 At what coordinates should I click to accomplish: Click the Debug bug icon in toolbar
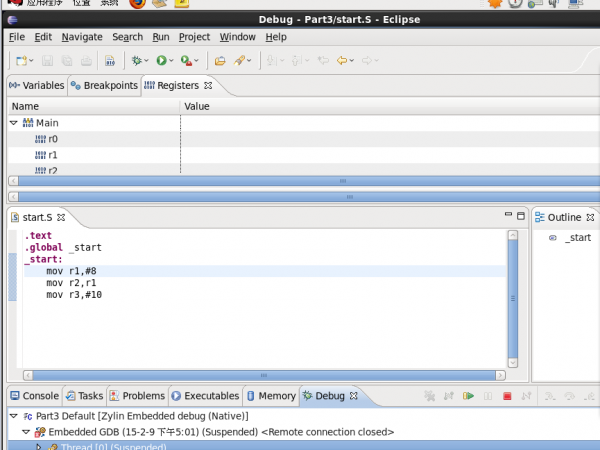pos(137,61)
